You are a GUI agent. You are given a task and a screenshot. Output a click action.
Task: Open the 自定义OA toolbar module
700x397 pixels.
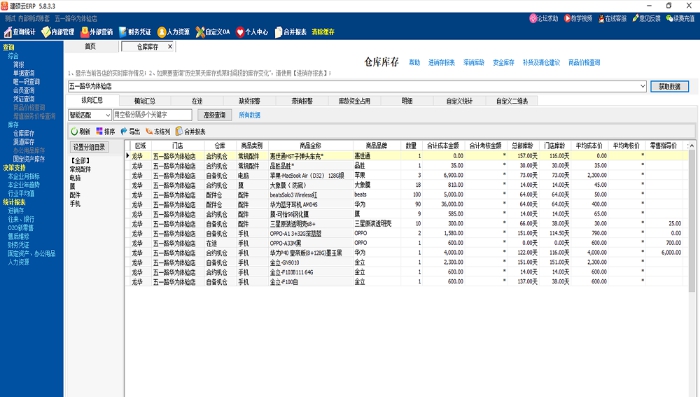click(x=213, y=32)
